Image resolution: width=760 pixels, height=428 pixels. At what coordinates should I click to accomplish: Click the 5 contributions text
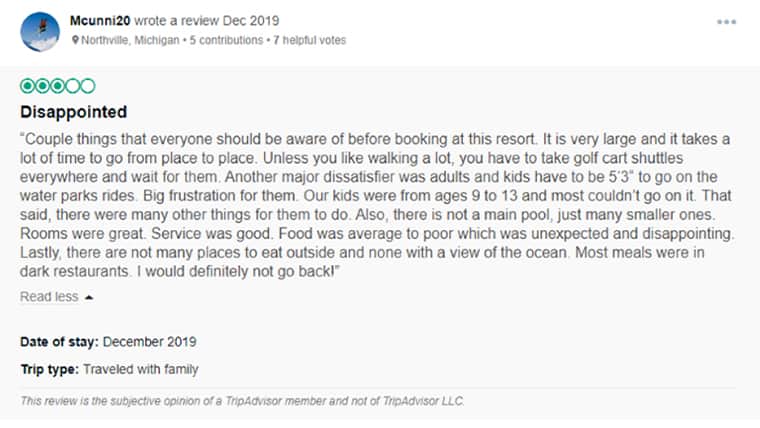coord(226,40)
